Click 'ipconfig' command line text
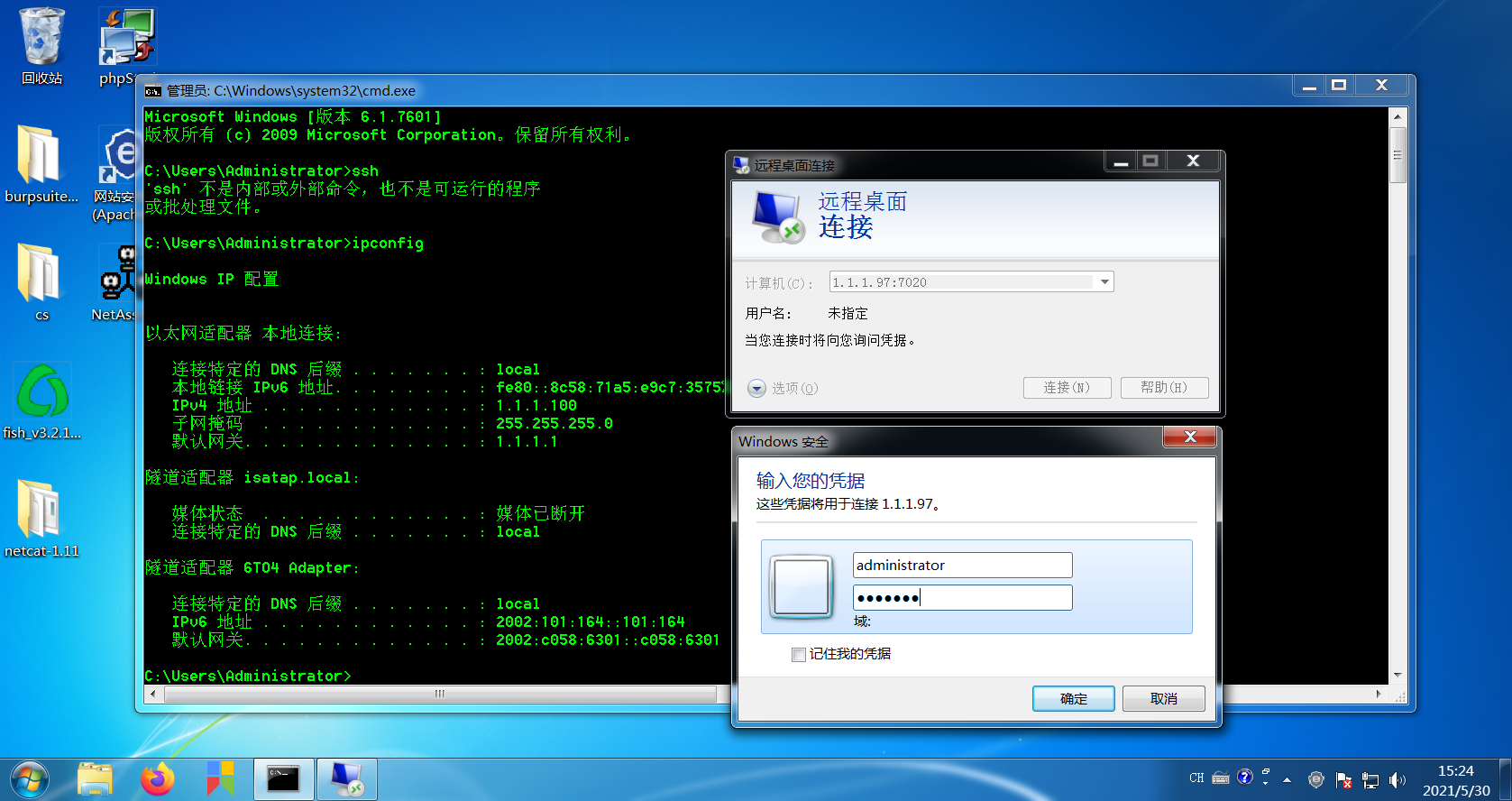The width and height of the screenshot is (1512, 801). [x=388, y=244]
